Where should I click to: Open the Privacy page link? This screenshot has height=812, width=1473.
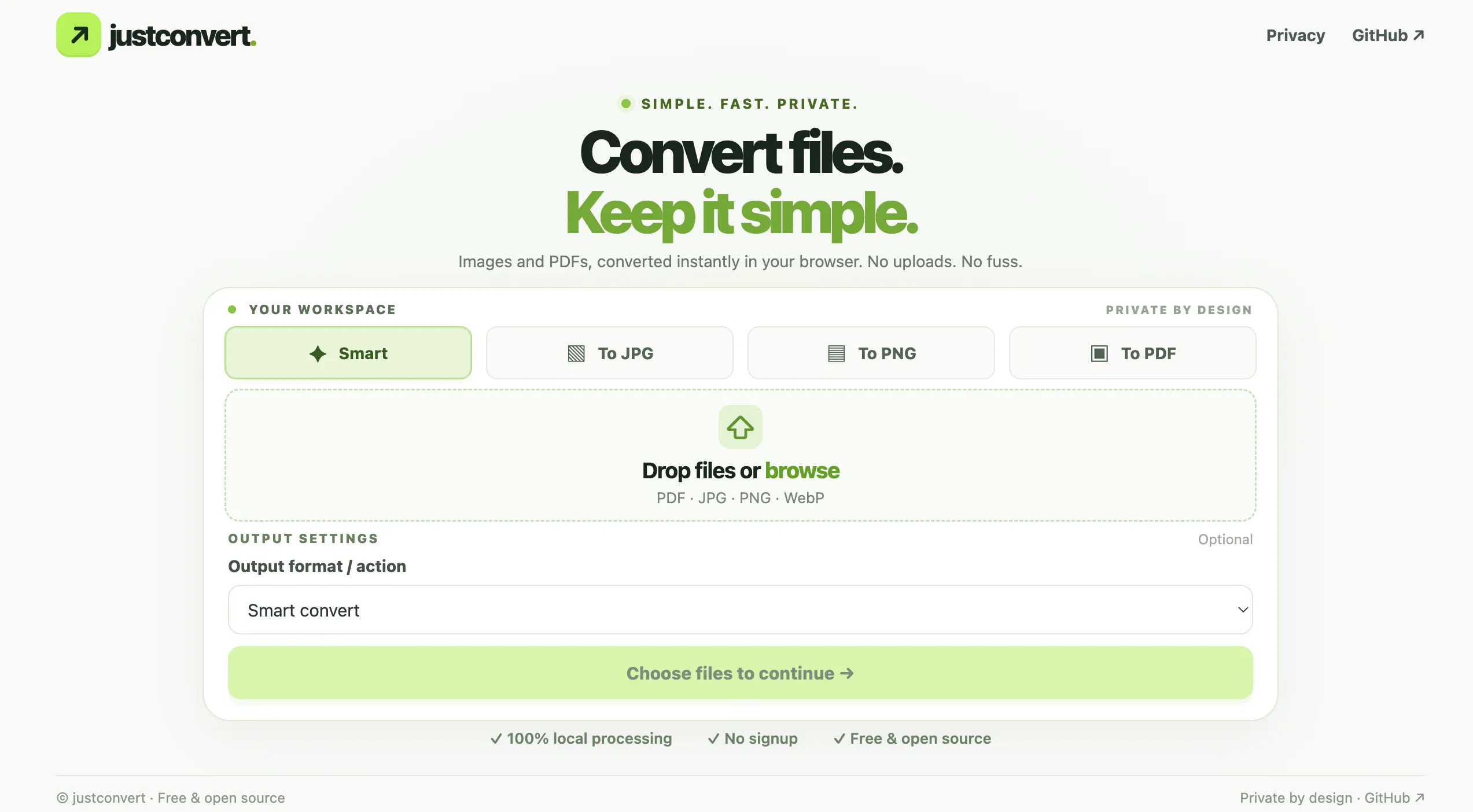pos(1295,35)
